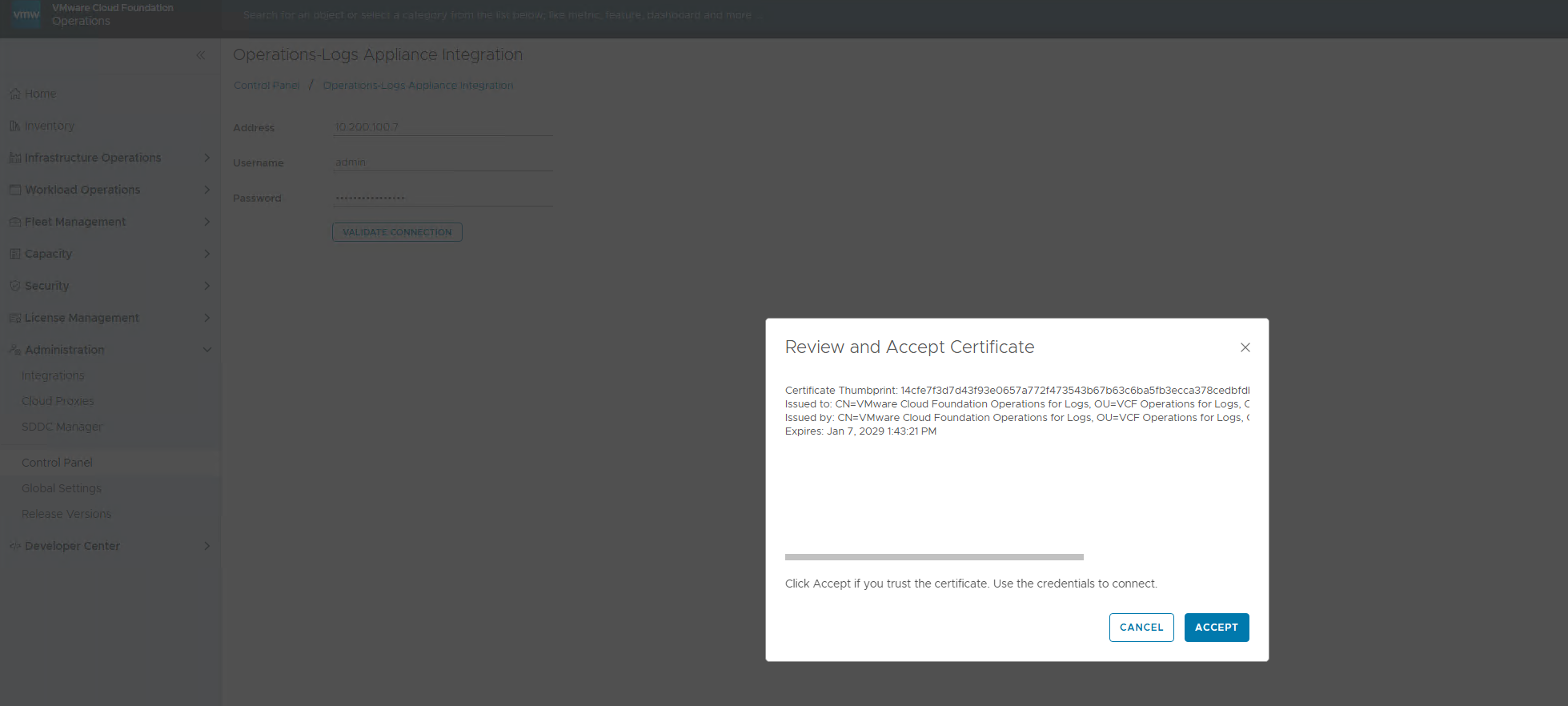
Task: Select Global Settings in sidebar
Action: 62,488
